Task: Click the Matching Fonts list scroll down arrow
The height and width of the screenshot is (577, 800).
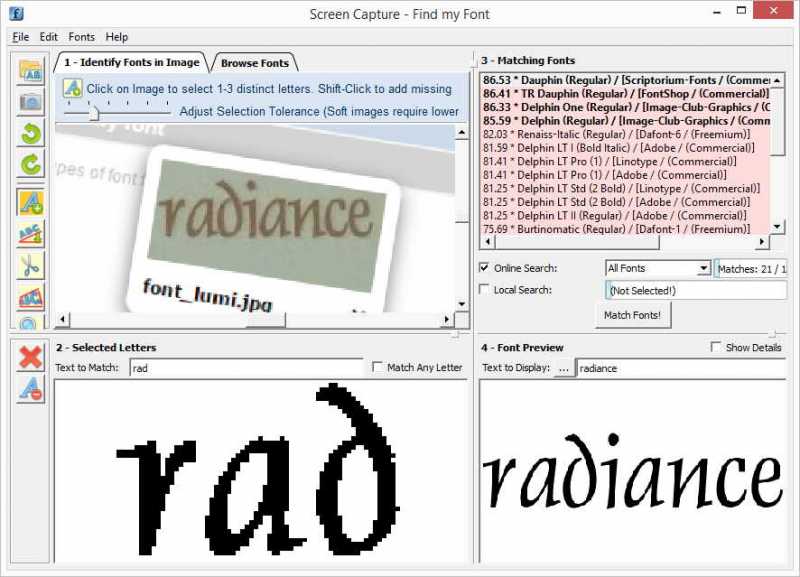Action: [x=777, y=227]
